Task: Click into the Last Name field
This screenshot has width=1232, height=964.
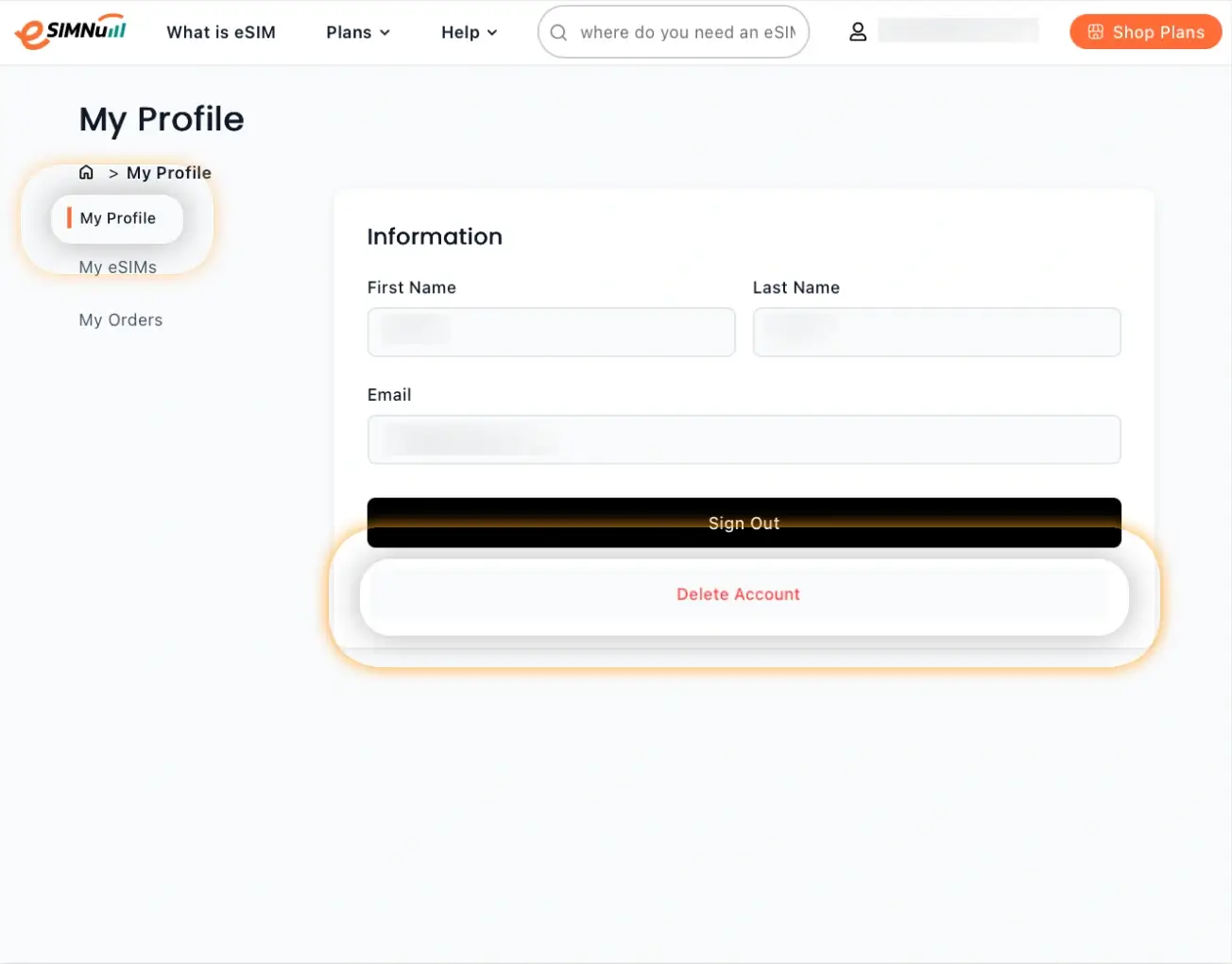Action: coord(936,332)
